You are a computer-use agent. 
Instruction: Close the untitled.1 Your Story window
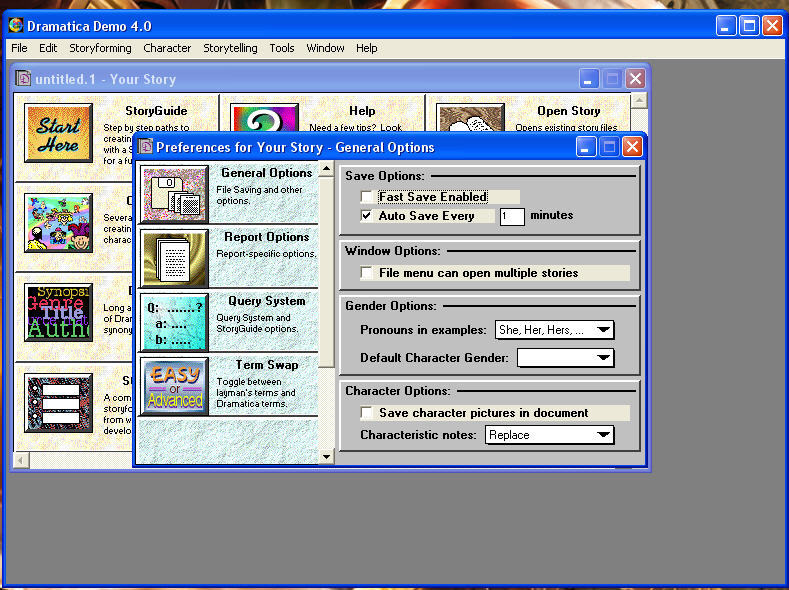pyautogui.click(x=636, y=79)
